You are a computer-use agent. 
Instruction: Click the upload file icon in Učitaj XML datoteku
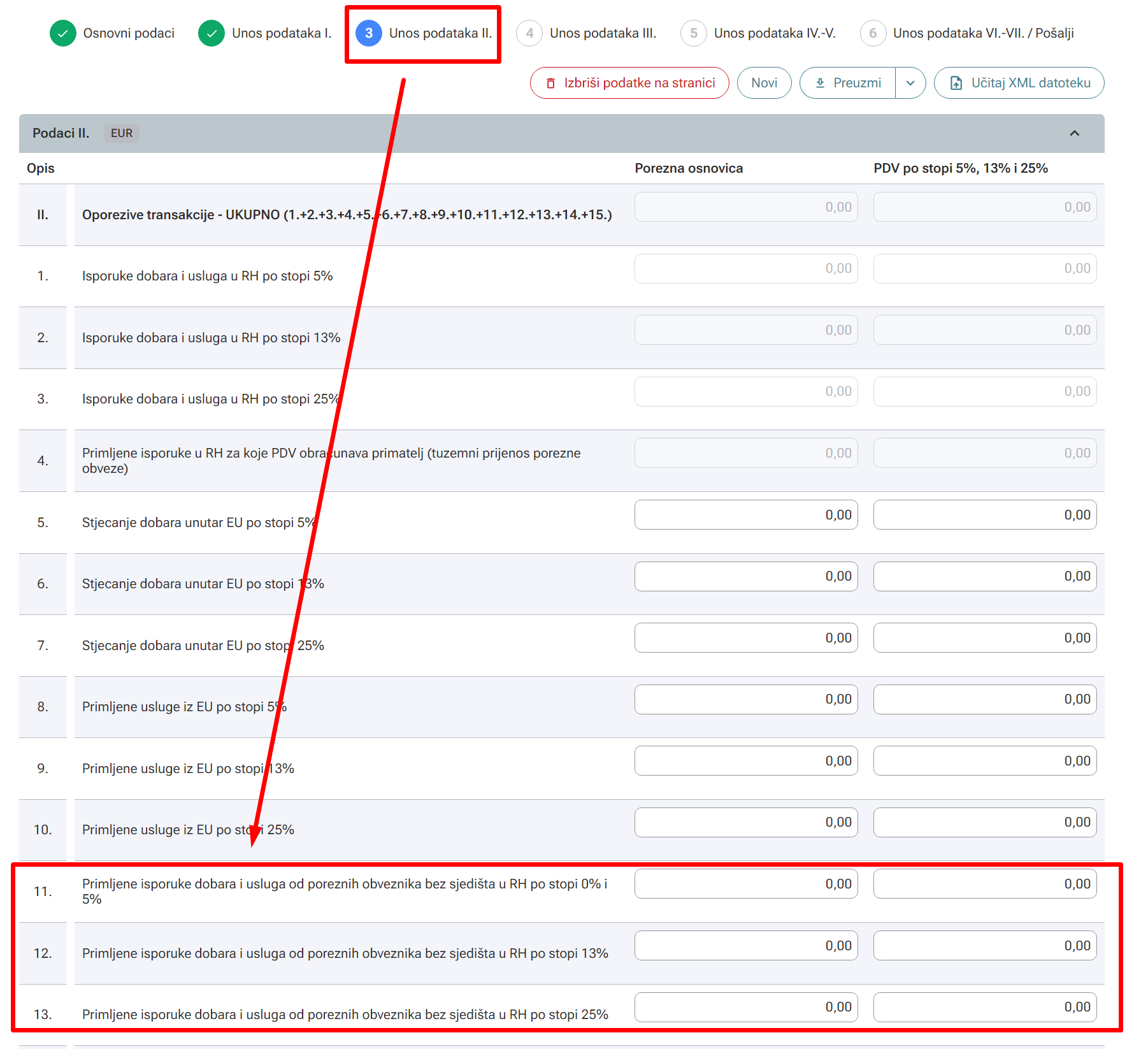tap(956, 83)
